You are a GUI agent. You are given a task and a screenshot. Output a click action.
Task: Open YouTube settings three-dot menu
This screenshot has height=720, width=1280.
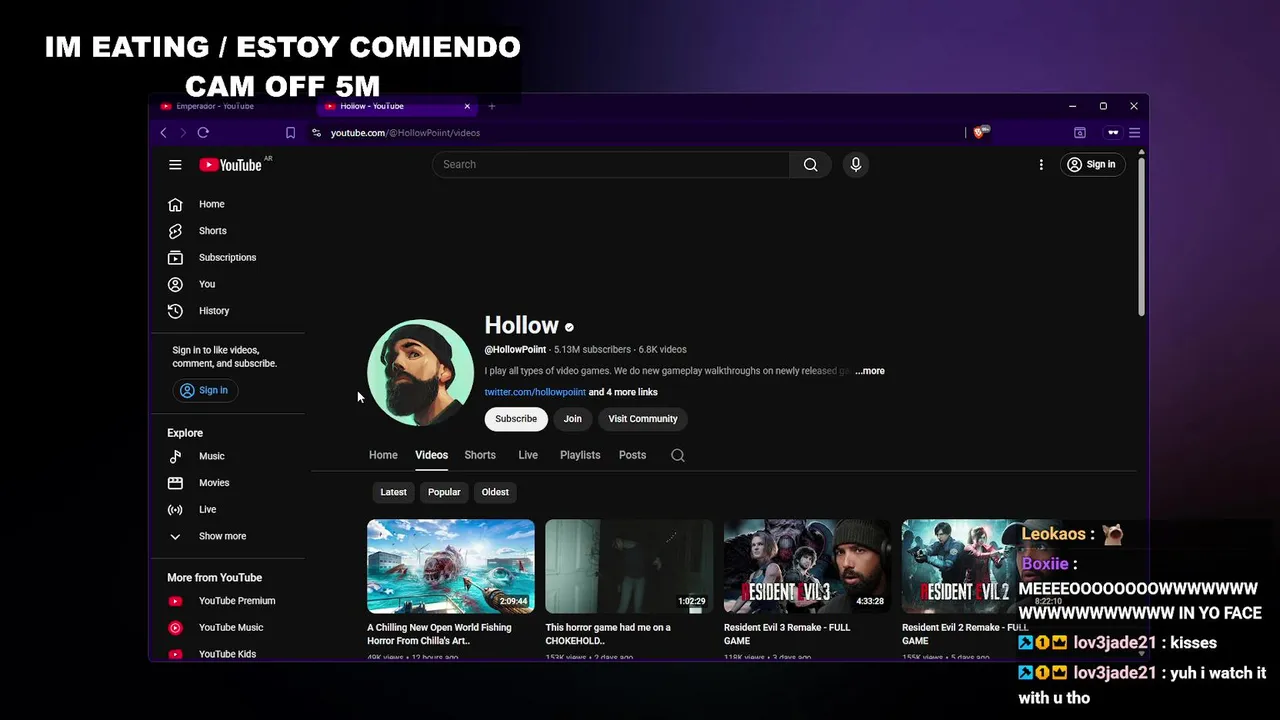click(1041, 164)
